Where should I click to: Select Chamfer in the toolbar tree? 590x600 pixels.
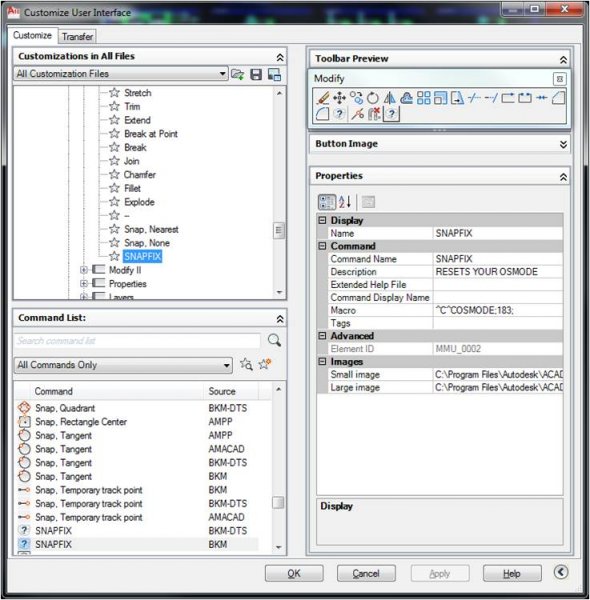pos(140,175)
